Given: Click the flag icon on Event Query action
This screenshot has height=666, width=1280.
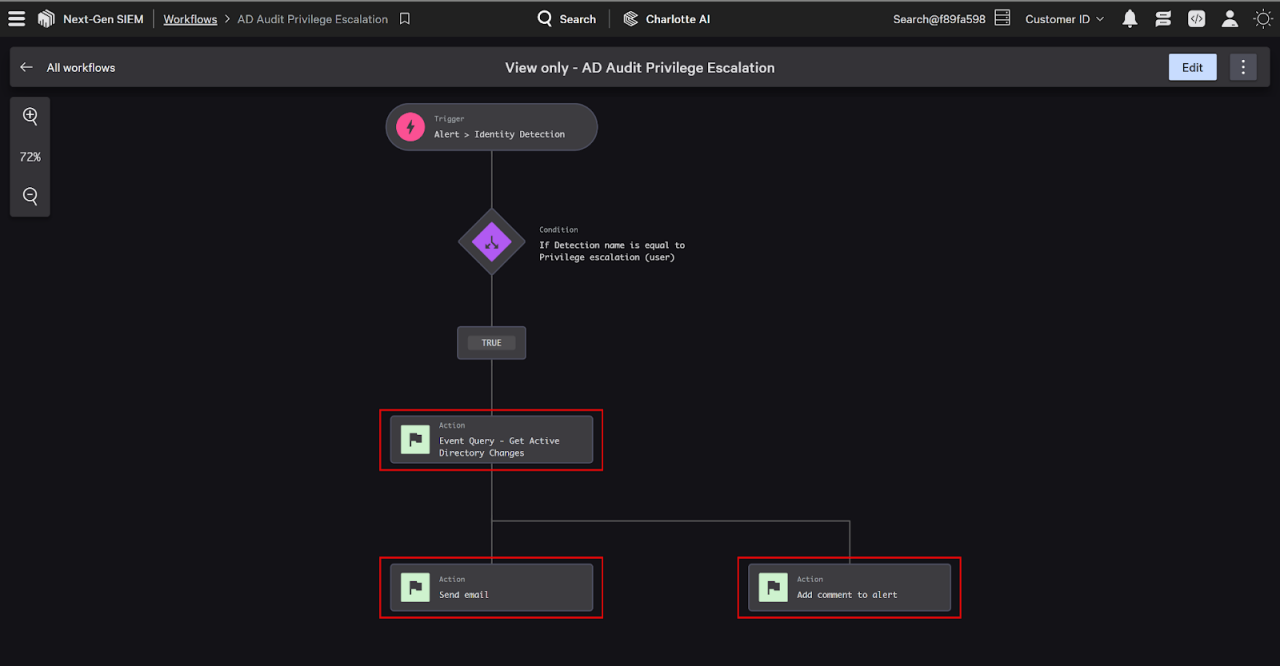Looking at the screenshot, I should pos(415,440).
